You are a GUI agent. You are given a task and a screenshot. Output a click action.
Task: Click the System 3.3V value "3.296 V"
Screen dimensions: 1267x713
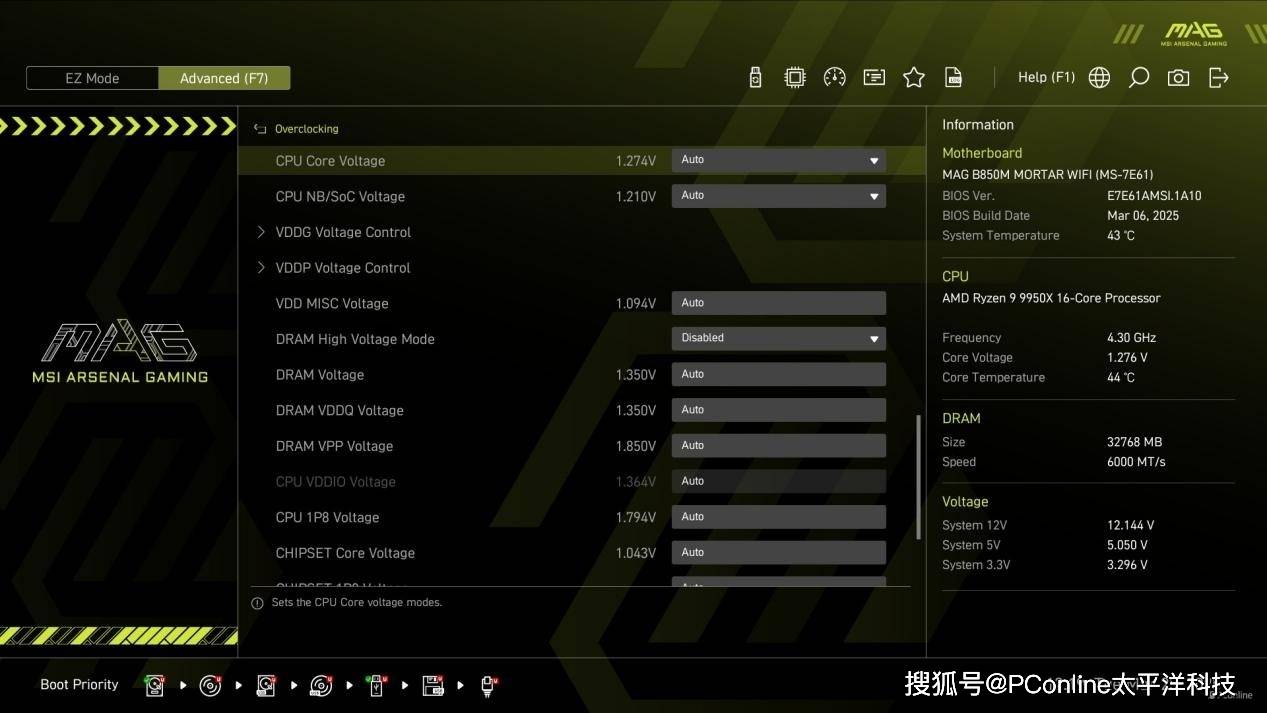click(1127, 565)
